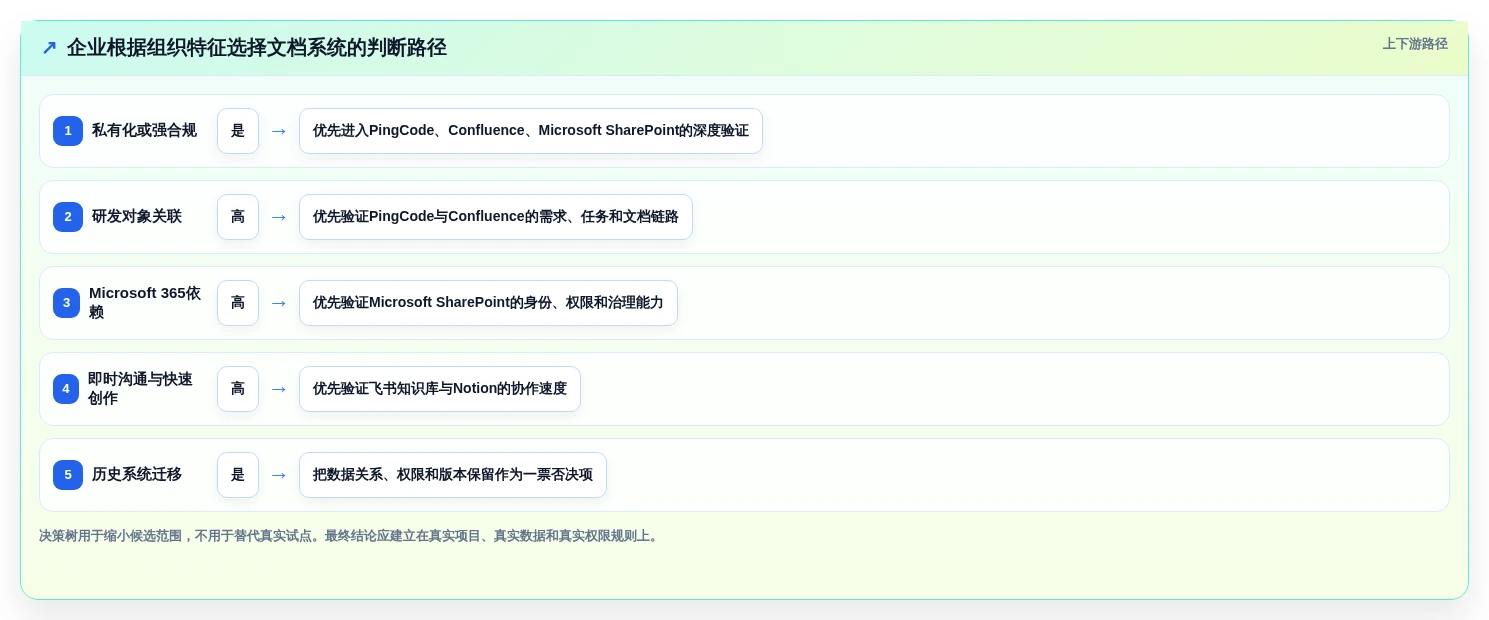Click step number badge 3

(x=66, y=303)
